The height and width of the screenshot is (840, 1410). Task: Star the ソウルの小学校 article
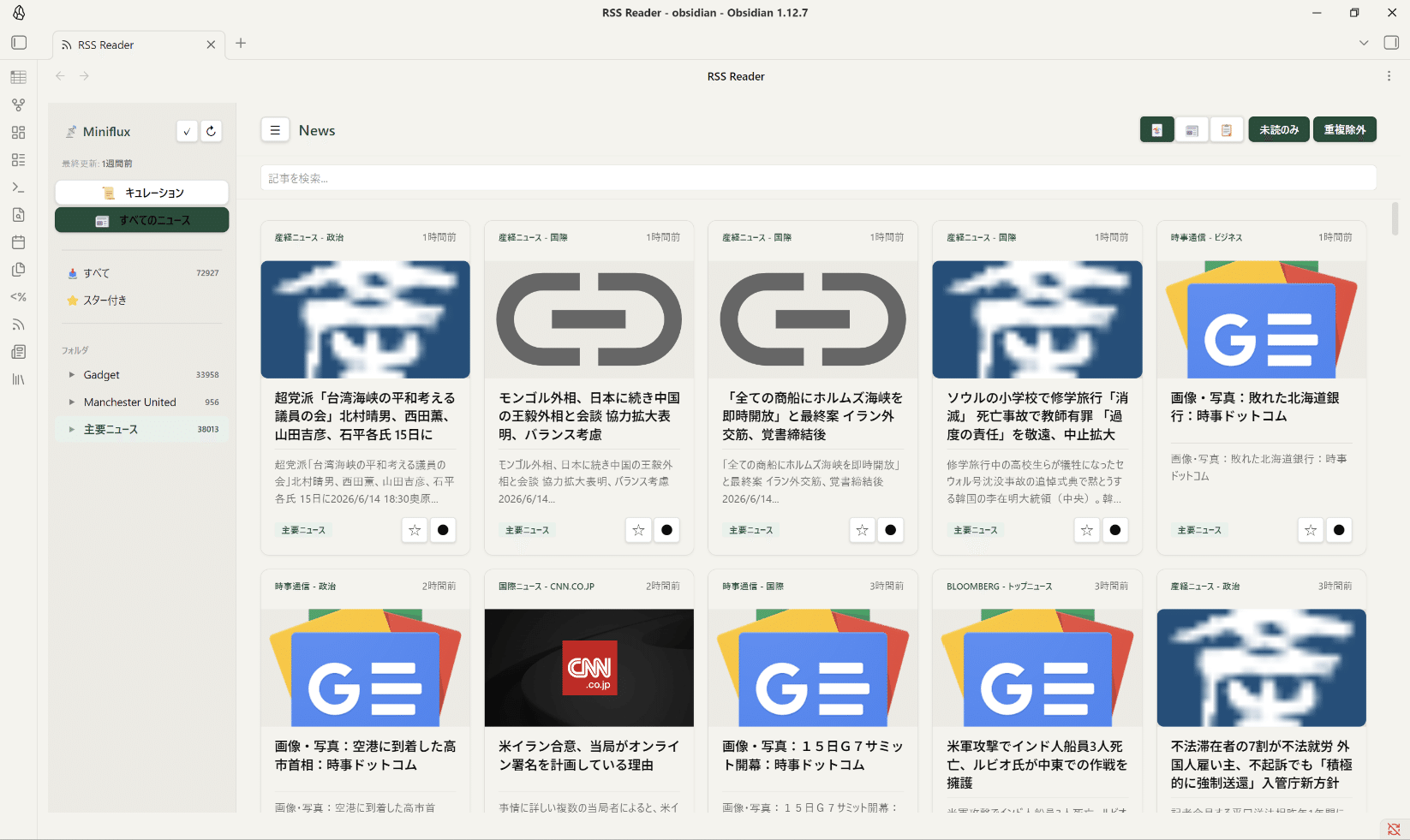[x=1086, y=530]
